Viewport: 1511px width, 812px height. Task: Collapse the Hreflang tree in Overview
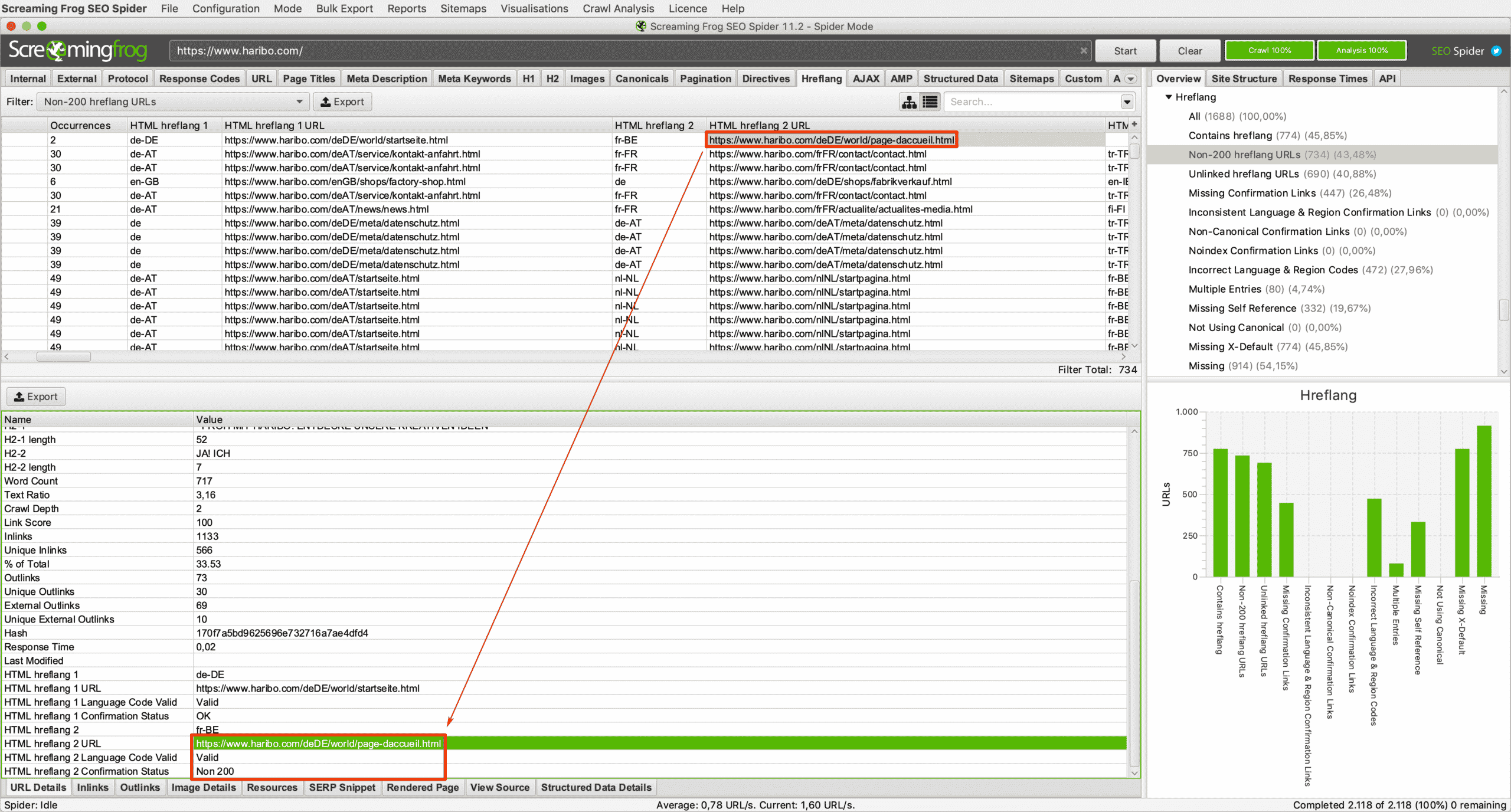tap(1168, 97)
